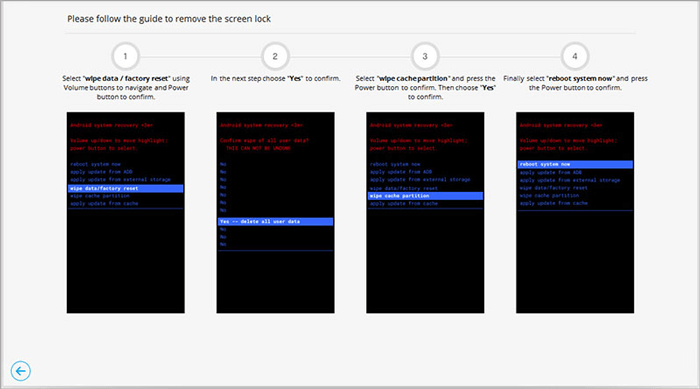Image resolution: width=700 pixels, height=389 pixels.
Task: Click the heading 'Please follow the guide to remove the screen lock'
Action: [169, 19]
